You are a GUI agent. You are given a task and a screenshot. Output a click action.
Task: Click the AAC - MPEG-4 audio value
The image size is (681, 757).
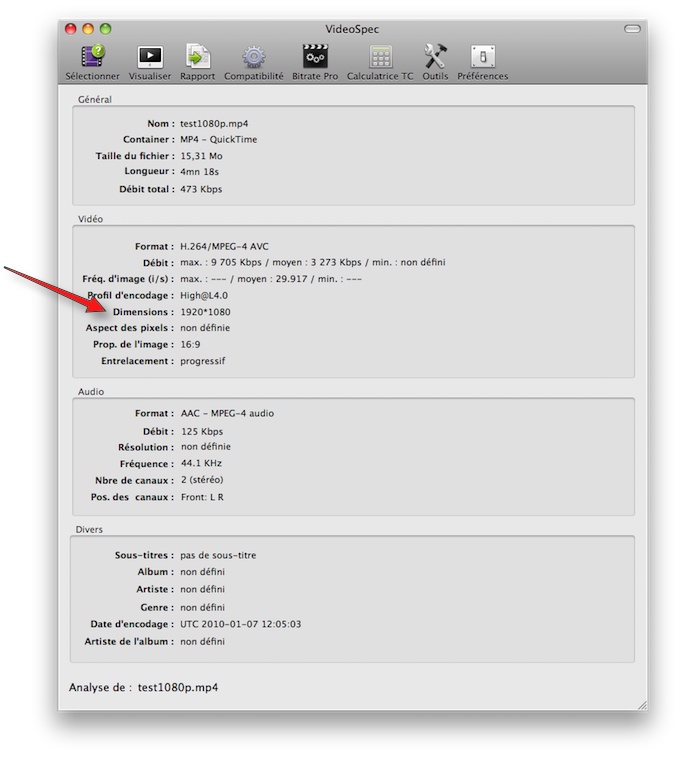tap(227, 413)
